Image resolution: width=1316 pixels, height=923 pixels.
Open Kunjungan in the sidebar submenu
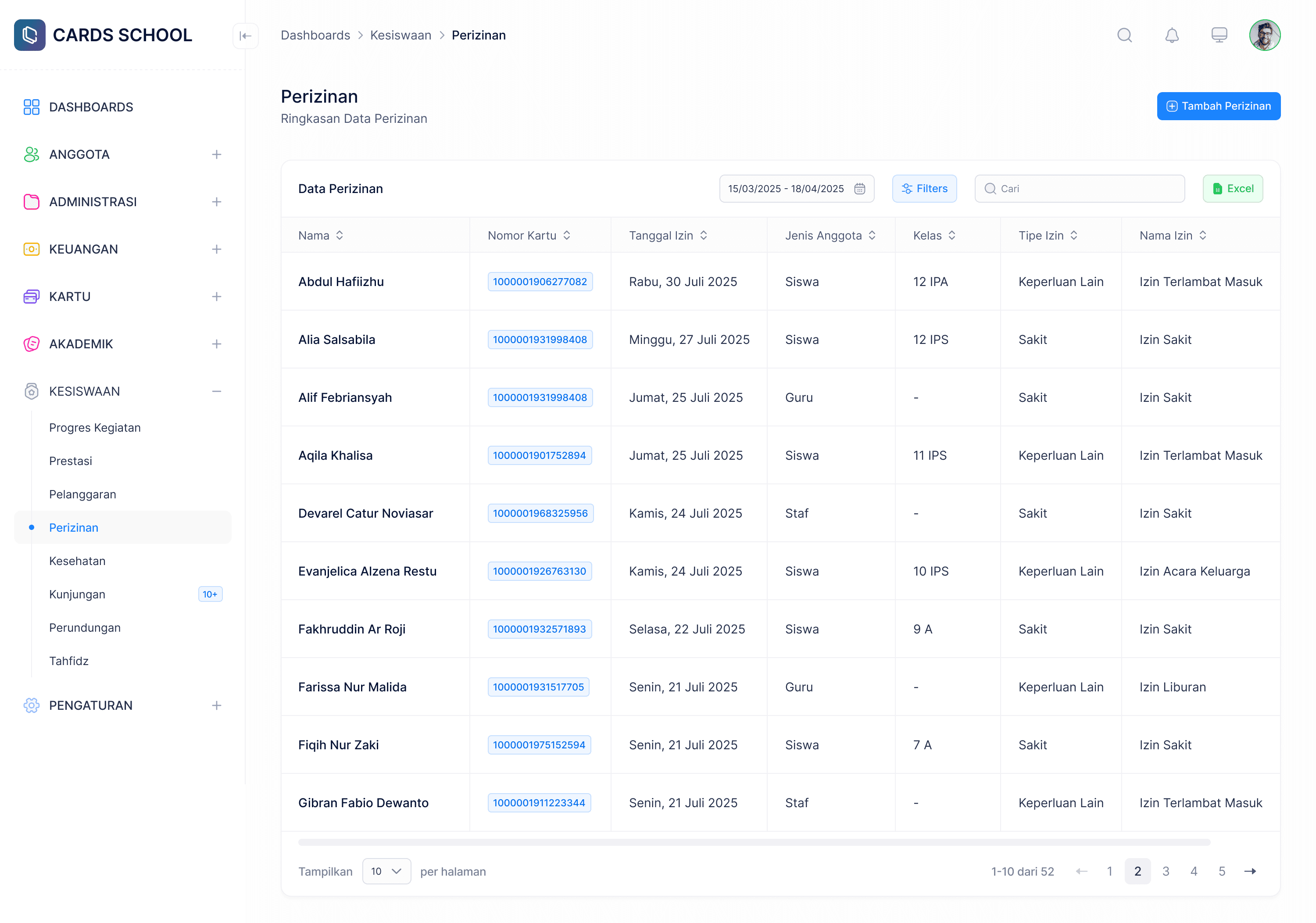[x=77, y=594]
